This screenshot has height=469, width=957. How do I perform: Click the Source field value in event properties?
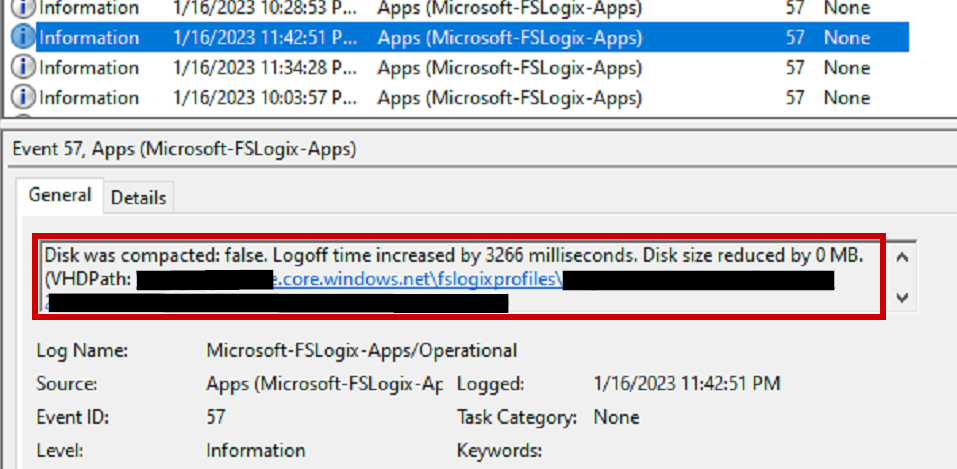(x=324, y=384)
